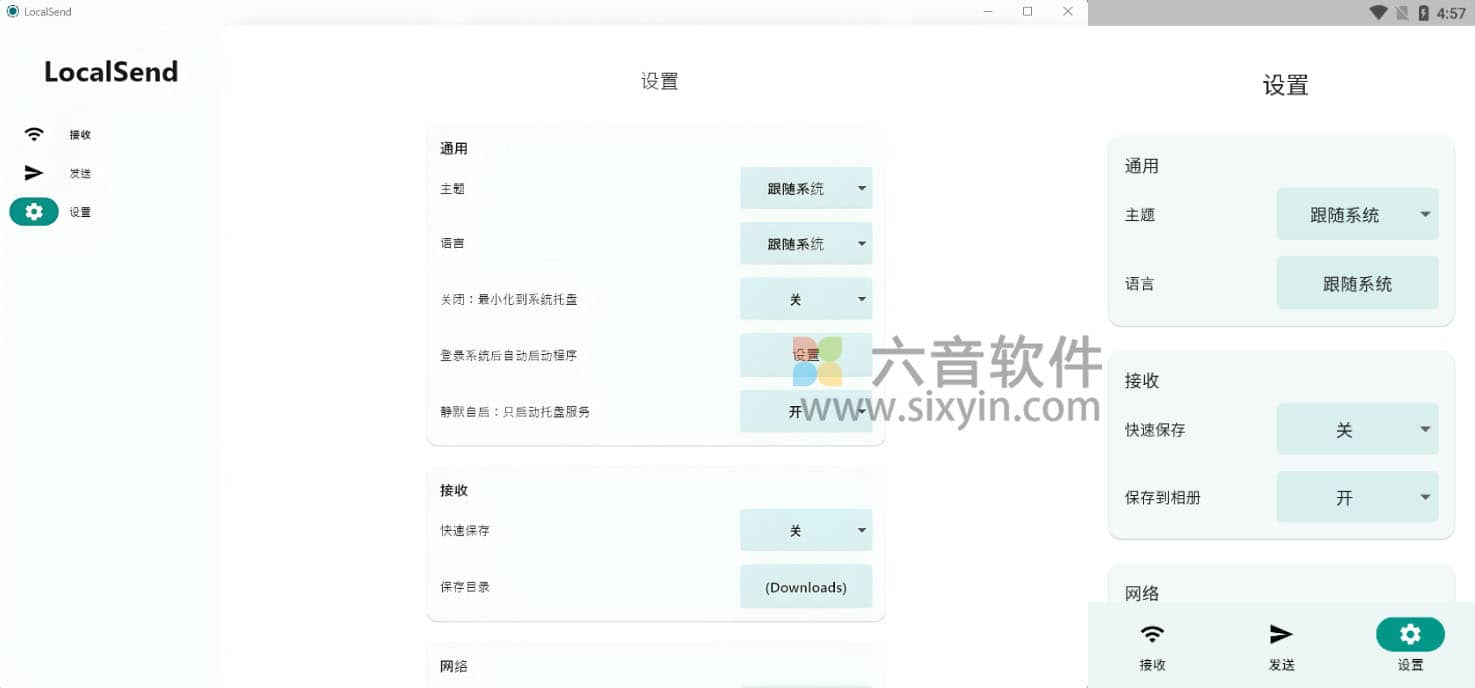Click the green settings gear icon in the sidebar
Viewport: 1475px width, 688px height.
click(33, 211)
